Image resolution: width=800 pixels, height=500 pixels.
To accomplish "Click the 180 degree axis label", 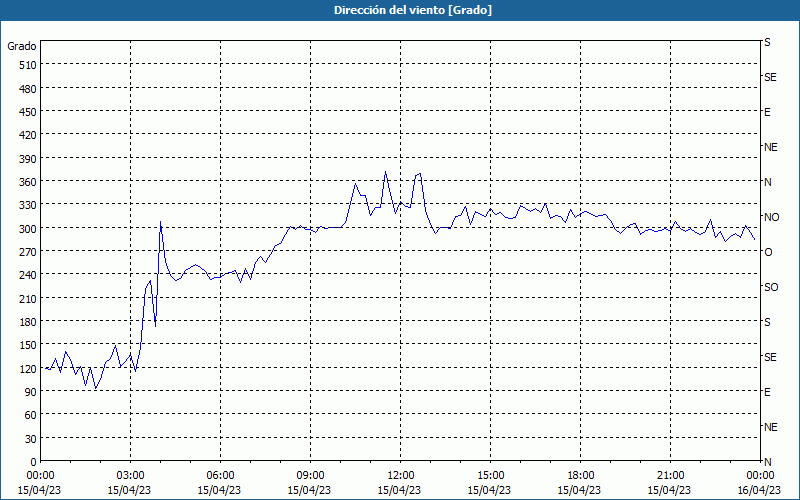I will coord(28,322).
